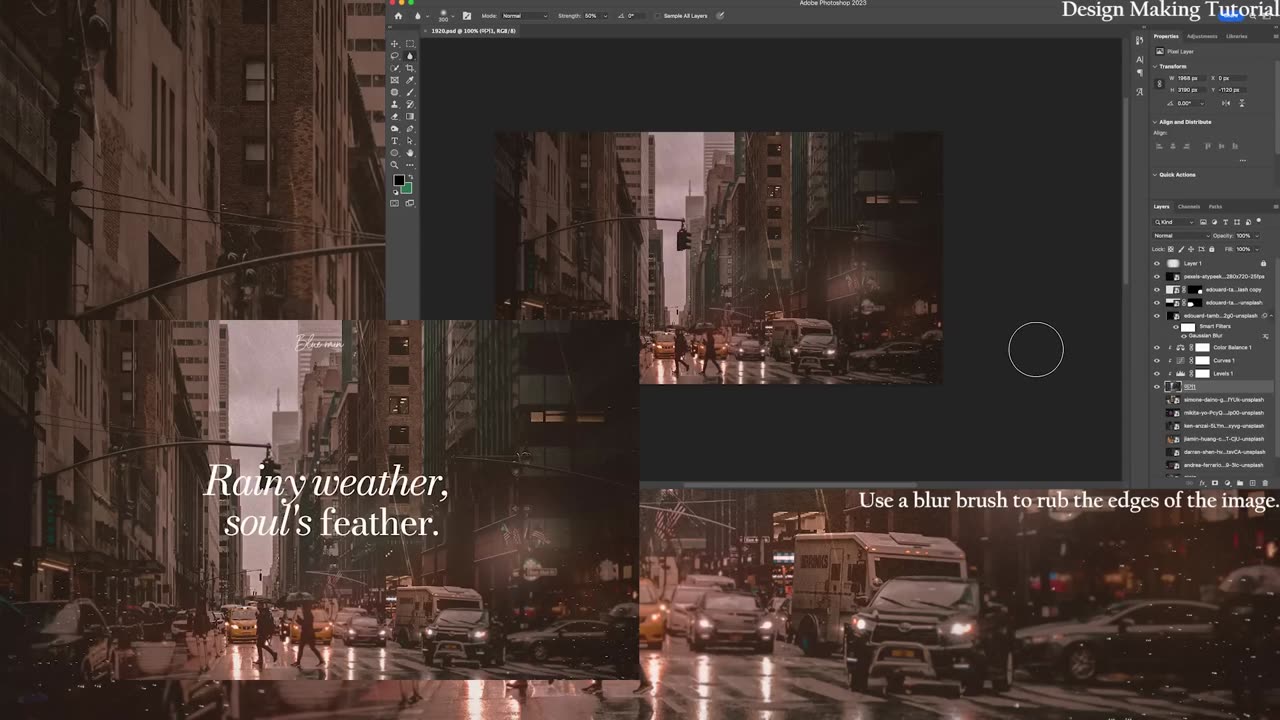This screenshot has height=720, width=1280.
Task: Toggle visibility of Curves 1 layer
Action: pos(1157,360)
